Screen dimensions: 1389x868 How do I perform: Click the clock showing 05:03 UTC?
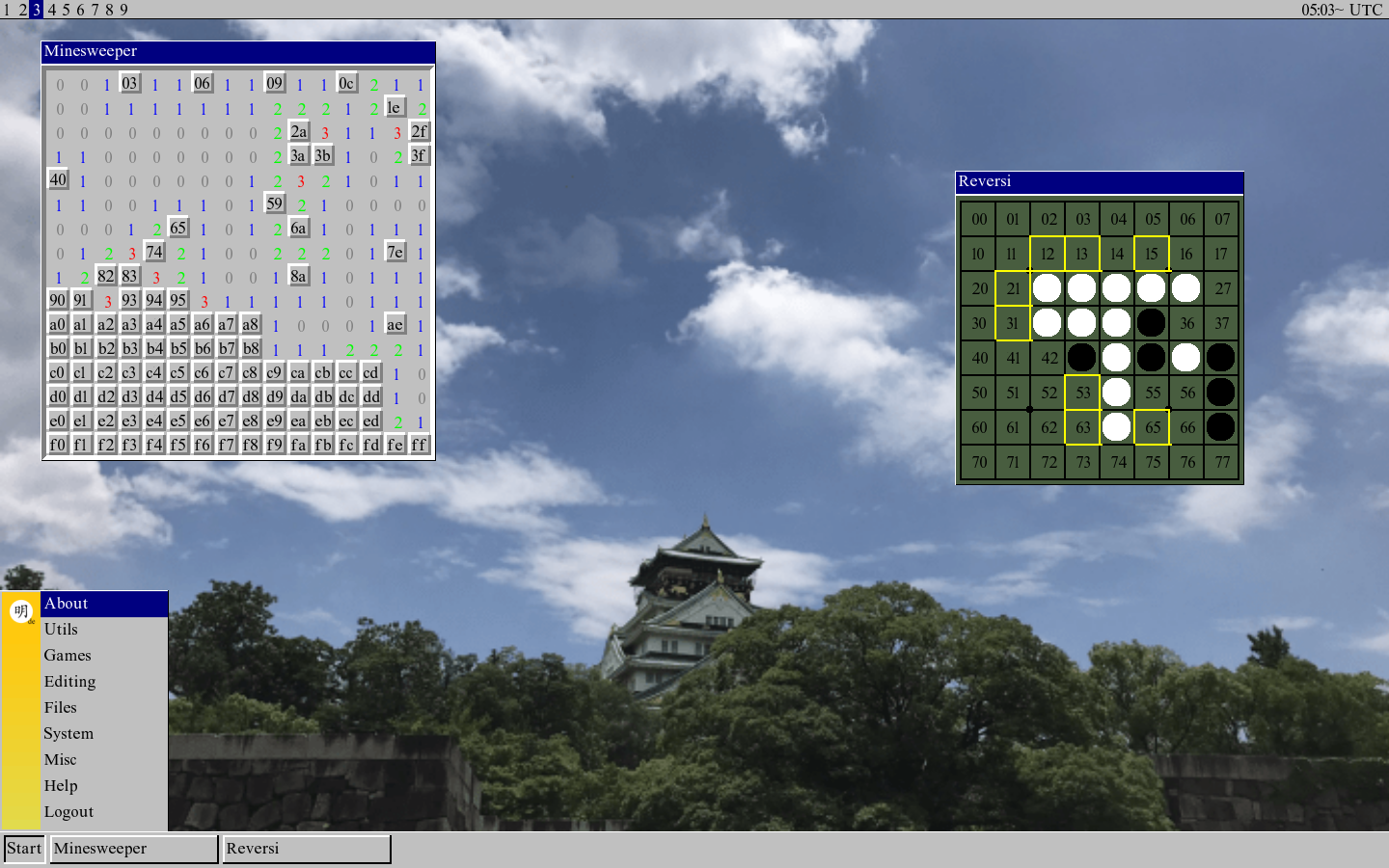(x=1341, y=10)
